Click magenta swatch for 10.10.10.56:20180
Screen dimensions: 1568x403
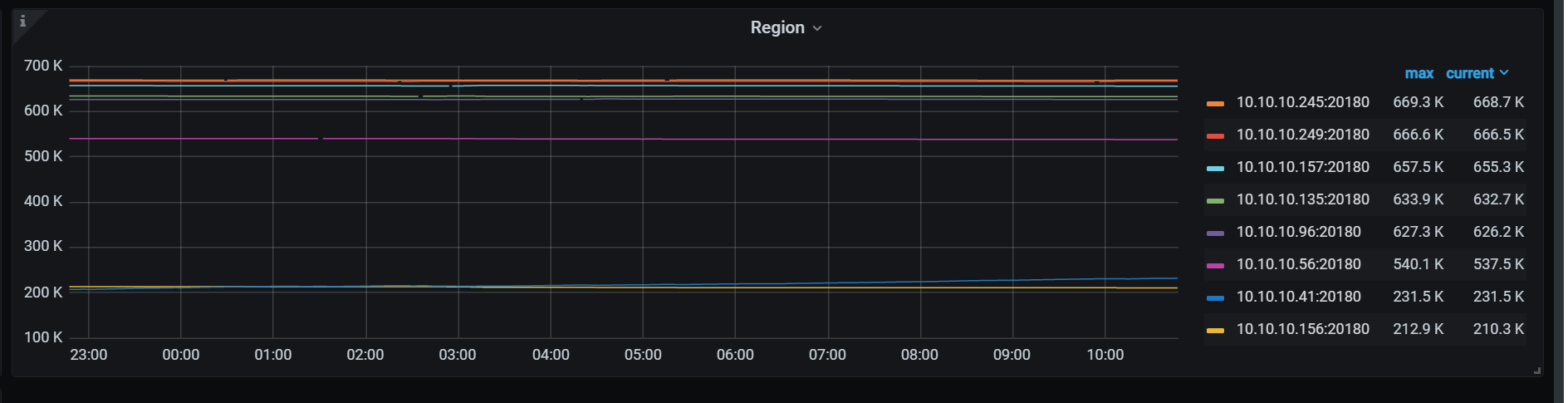pos(1215,265)
